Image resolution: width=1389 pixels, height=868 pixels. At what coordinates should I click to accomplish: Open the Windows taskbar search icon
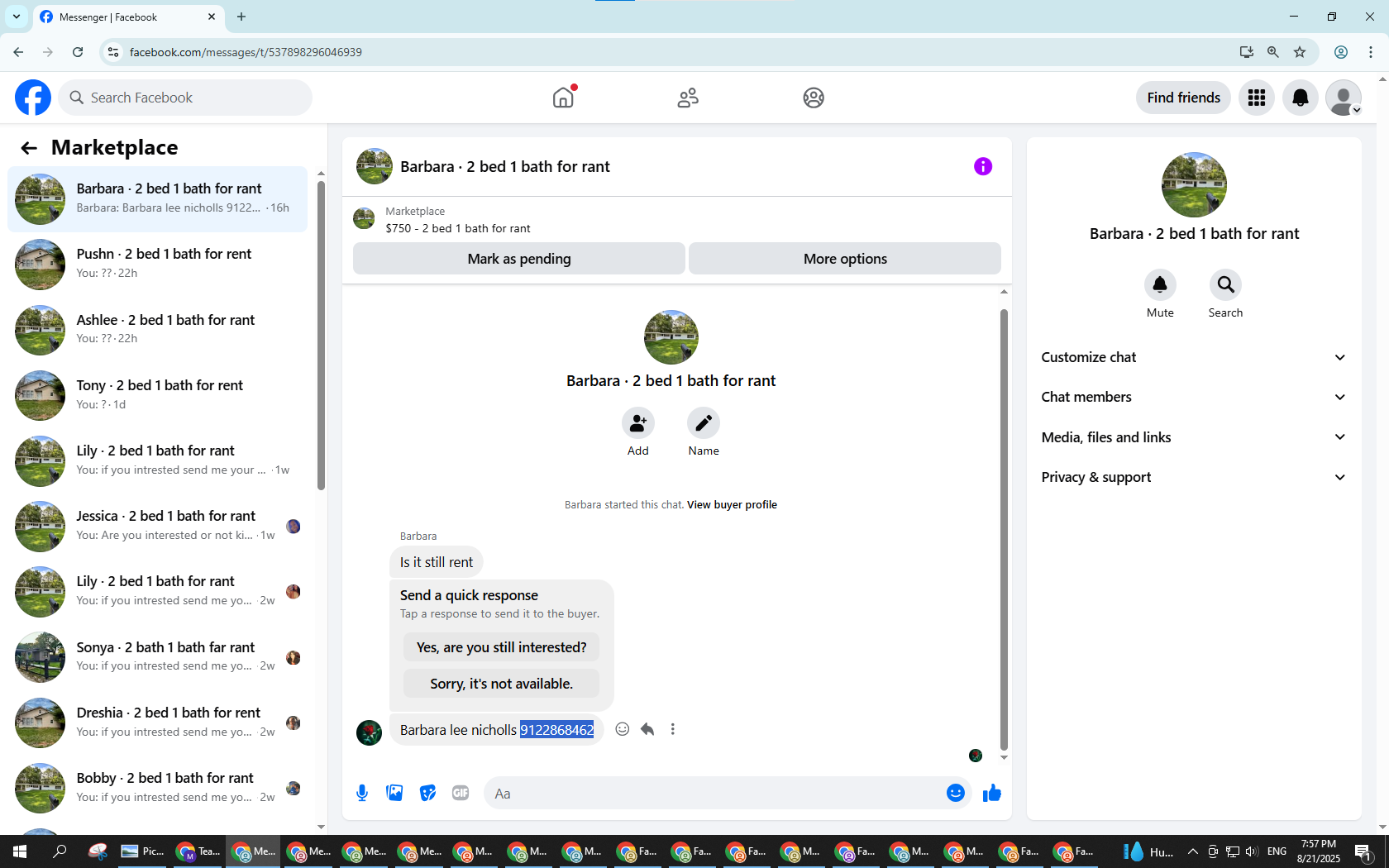(60, 851)
